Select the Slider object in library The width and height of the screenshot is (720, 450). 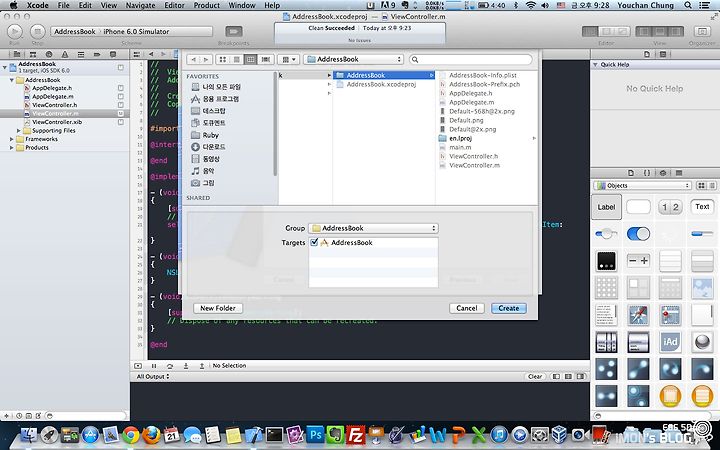(x=606, y=234)
